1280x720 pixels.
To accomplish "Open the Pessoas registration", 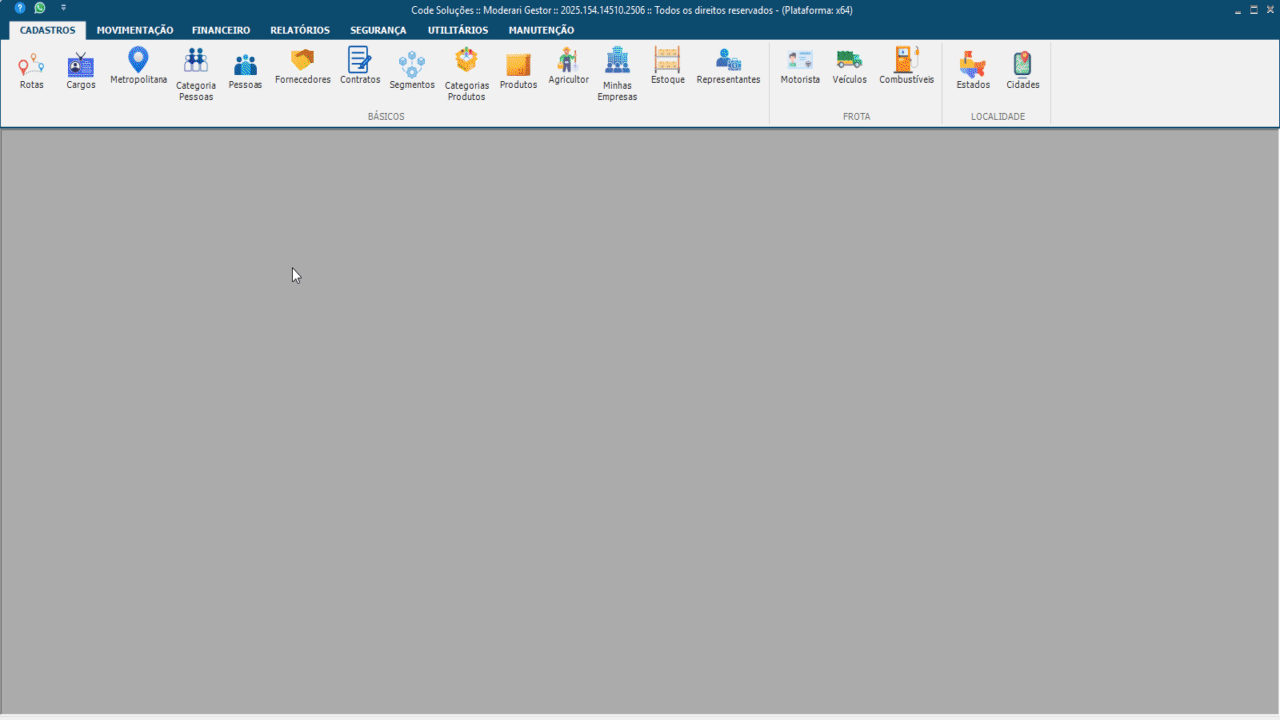I will tap(245, 72).
